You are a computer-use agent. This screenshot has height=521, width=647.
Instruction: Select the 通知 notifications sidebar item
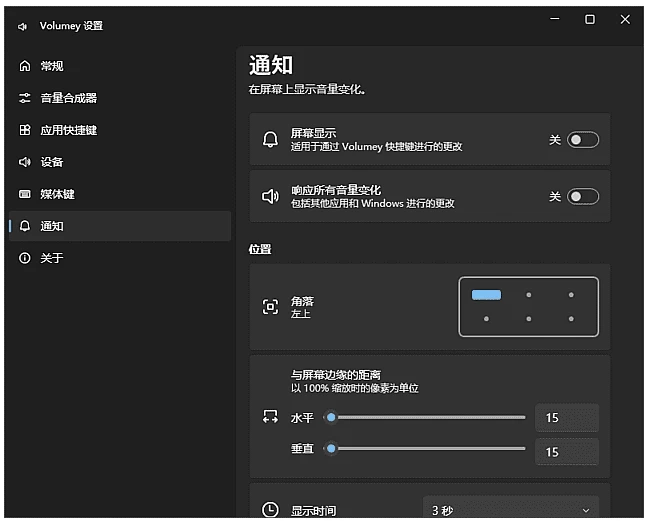coord(120,226)
